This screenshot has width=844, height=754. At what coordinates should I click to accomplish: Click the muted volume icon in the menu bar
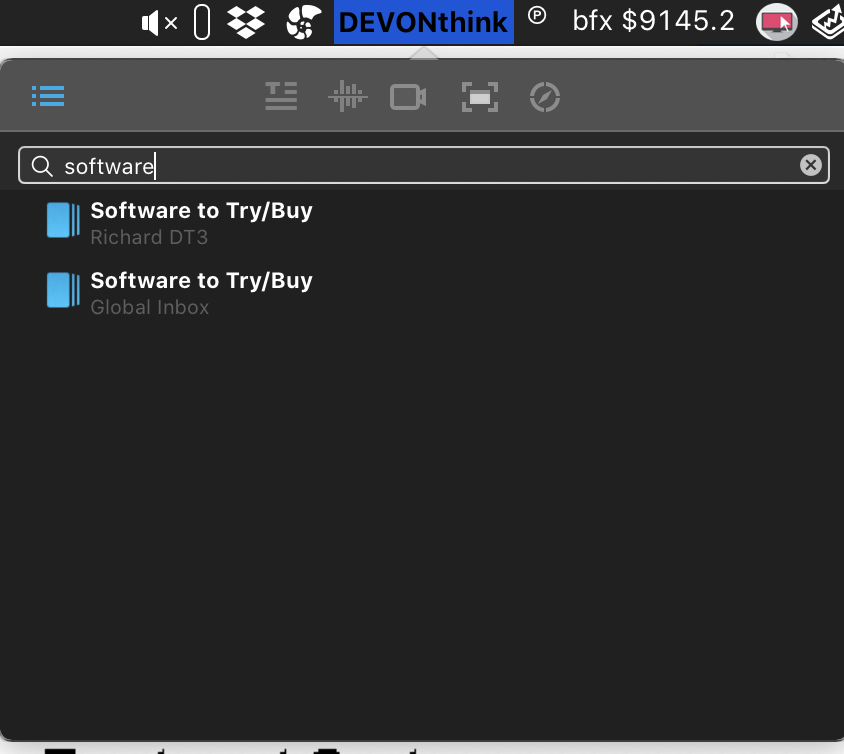click(159, 20)
